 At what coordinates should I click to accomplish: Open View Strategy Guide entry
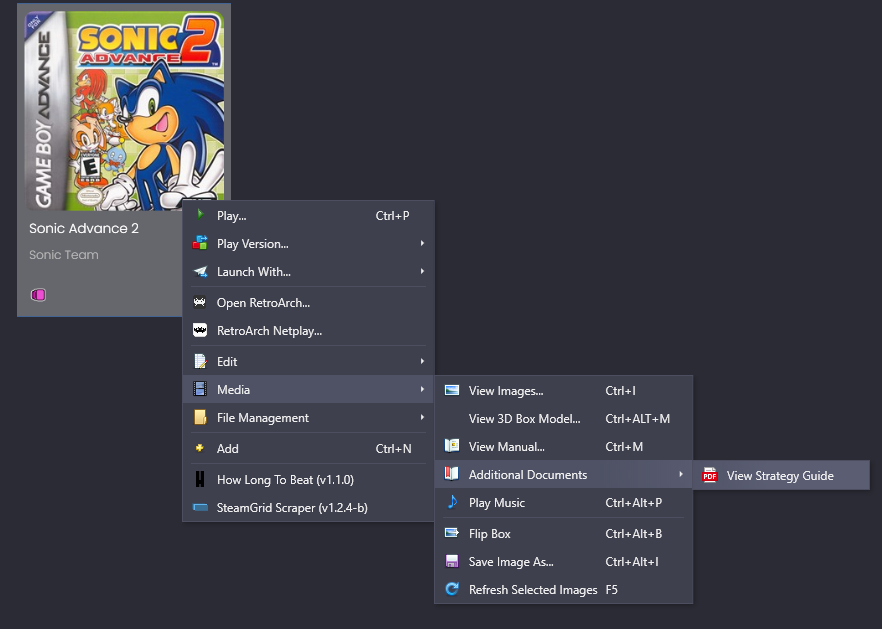781,475
